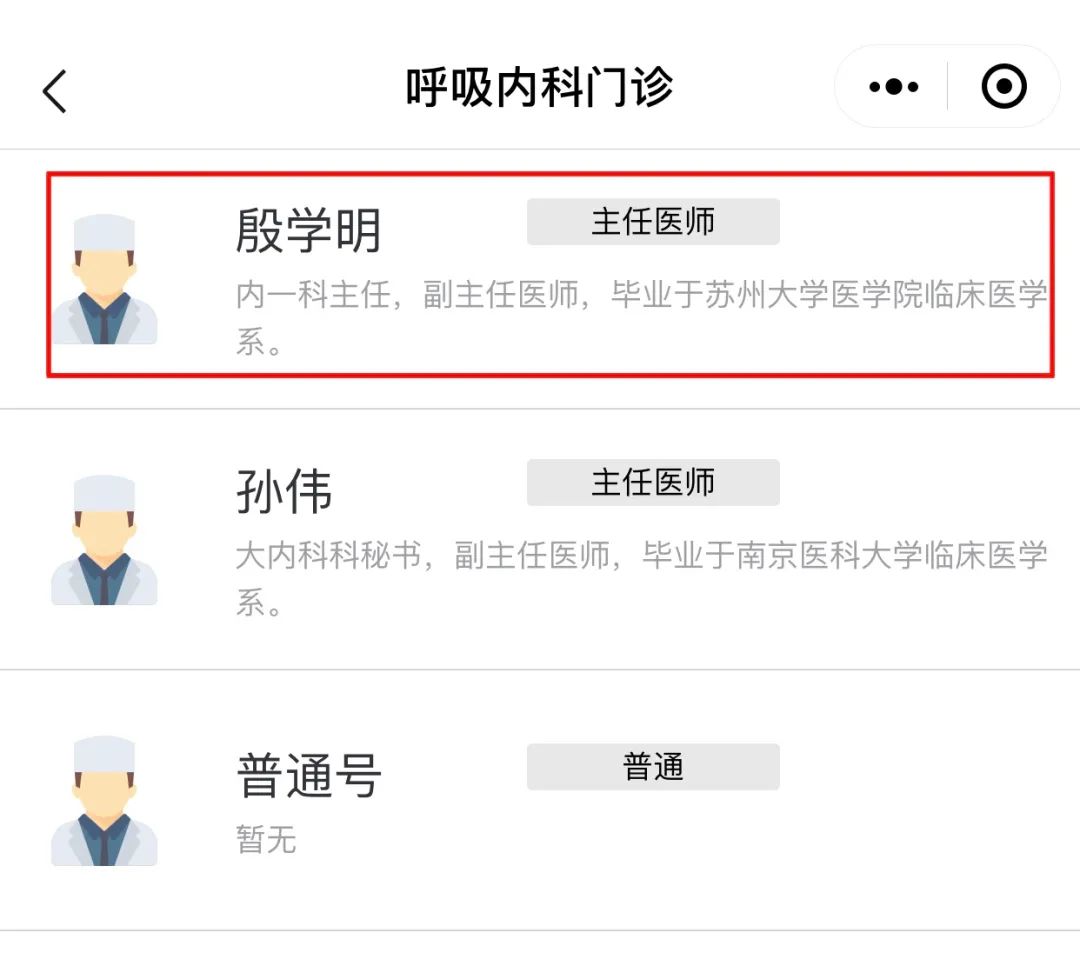This screenshot has width=1080, height=959.
Task: Select doctor name 殷学明
Action: (x=309, y=231)
